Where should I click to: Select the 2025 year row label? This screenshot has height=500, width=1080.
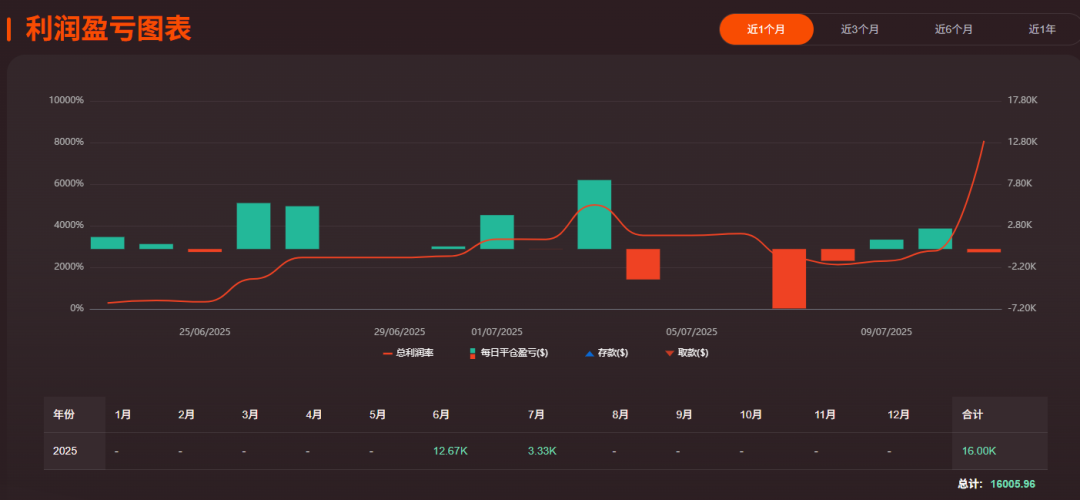click(x=65, y=451)
